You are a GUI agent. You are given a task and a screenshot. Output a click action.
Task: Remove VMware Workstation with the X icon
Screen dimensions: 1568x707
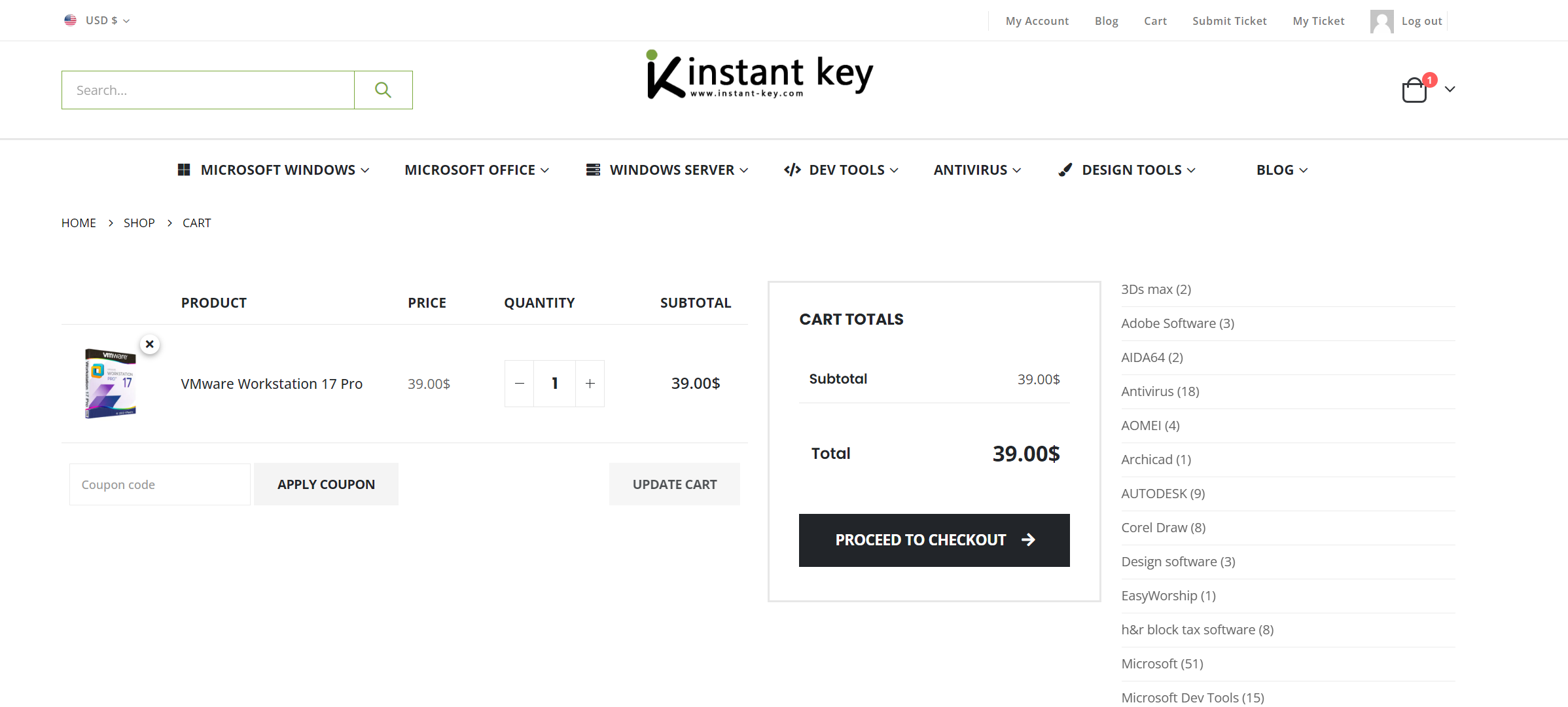click(150, 344)
